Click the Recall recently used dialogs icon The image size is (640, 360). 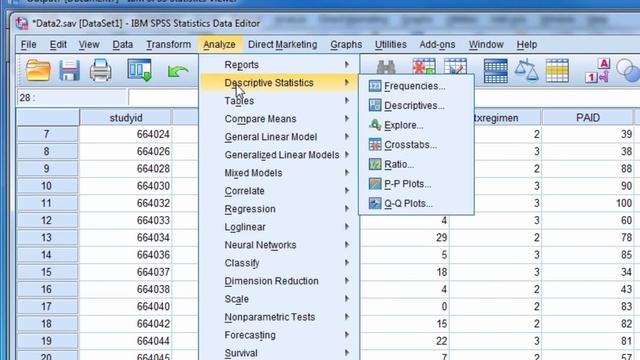[140, 70]
